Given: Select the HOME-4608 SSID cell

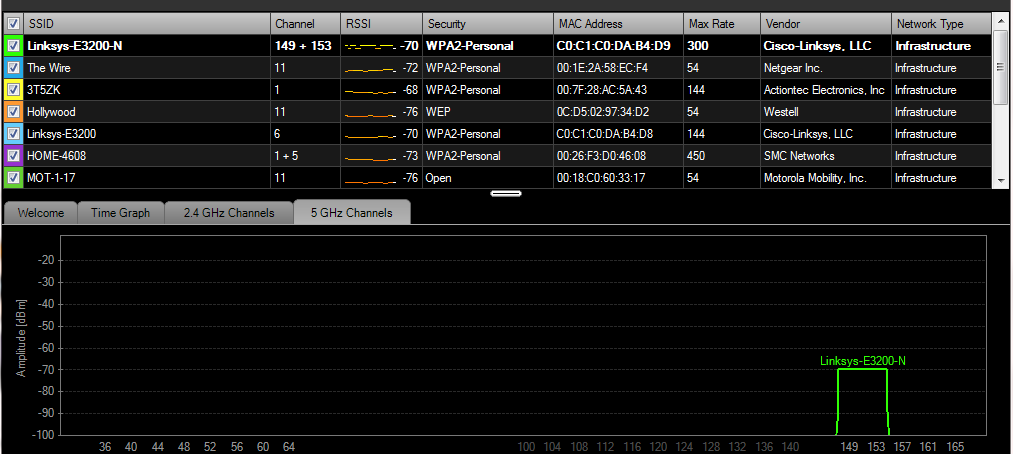Looking at the screenshot, I should pyautogui.click(x=147, y=156).
